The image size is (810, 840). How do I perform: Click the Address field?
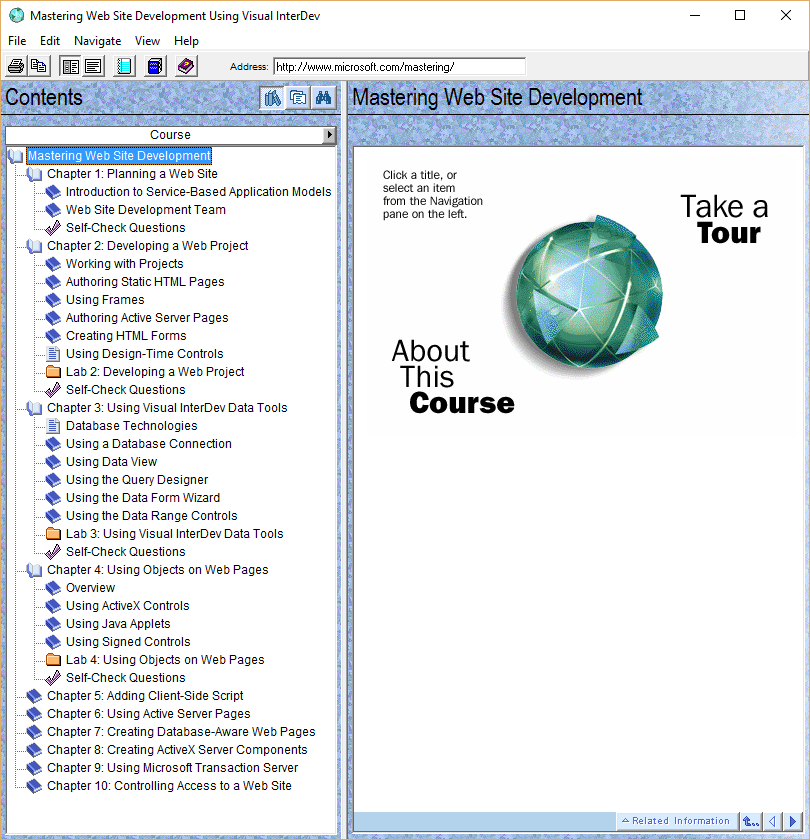click(400, 67)
